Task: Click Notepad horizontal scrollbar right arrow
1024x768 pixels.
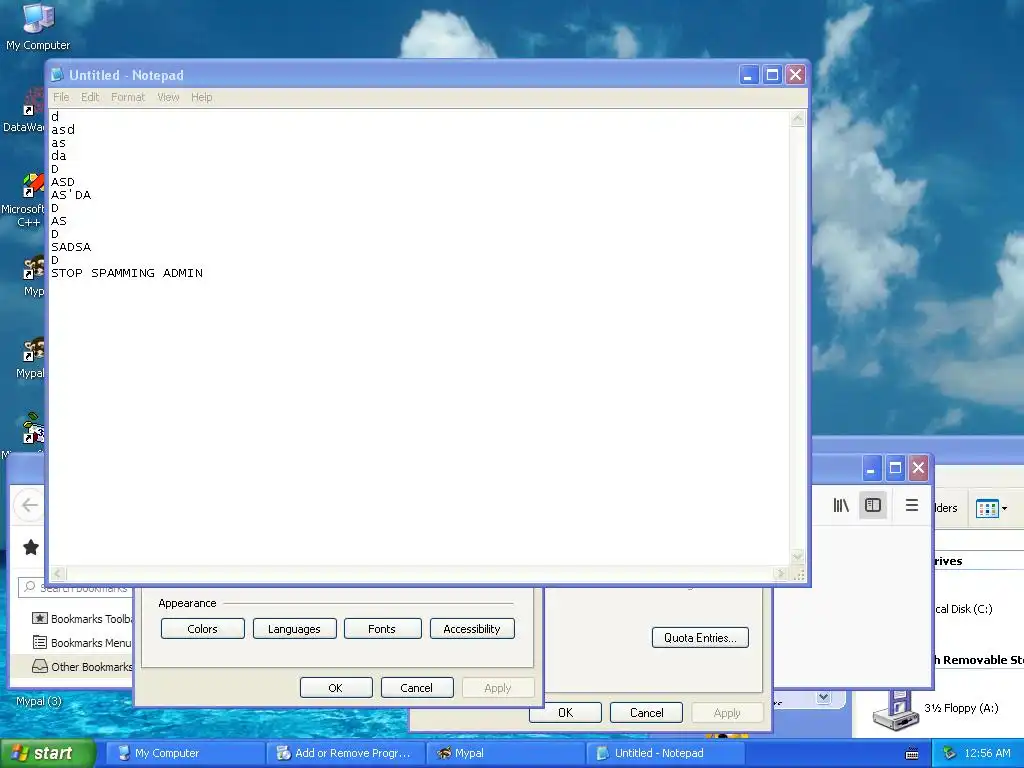Action: click(780, 573)
